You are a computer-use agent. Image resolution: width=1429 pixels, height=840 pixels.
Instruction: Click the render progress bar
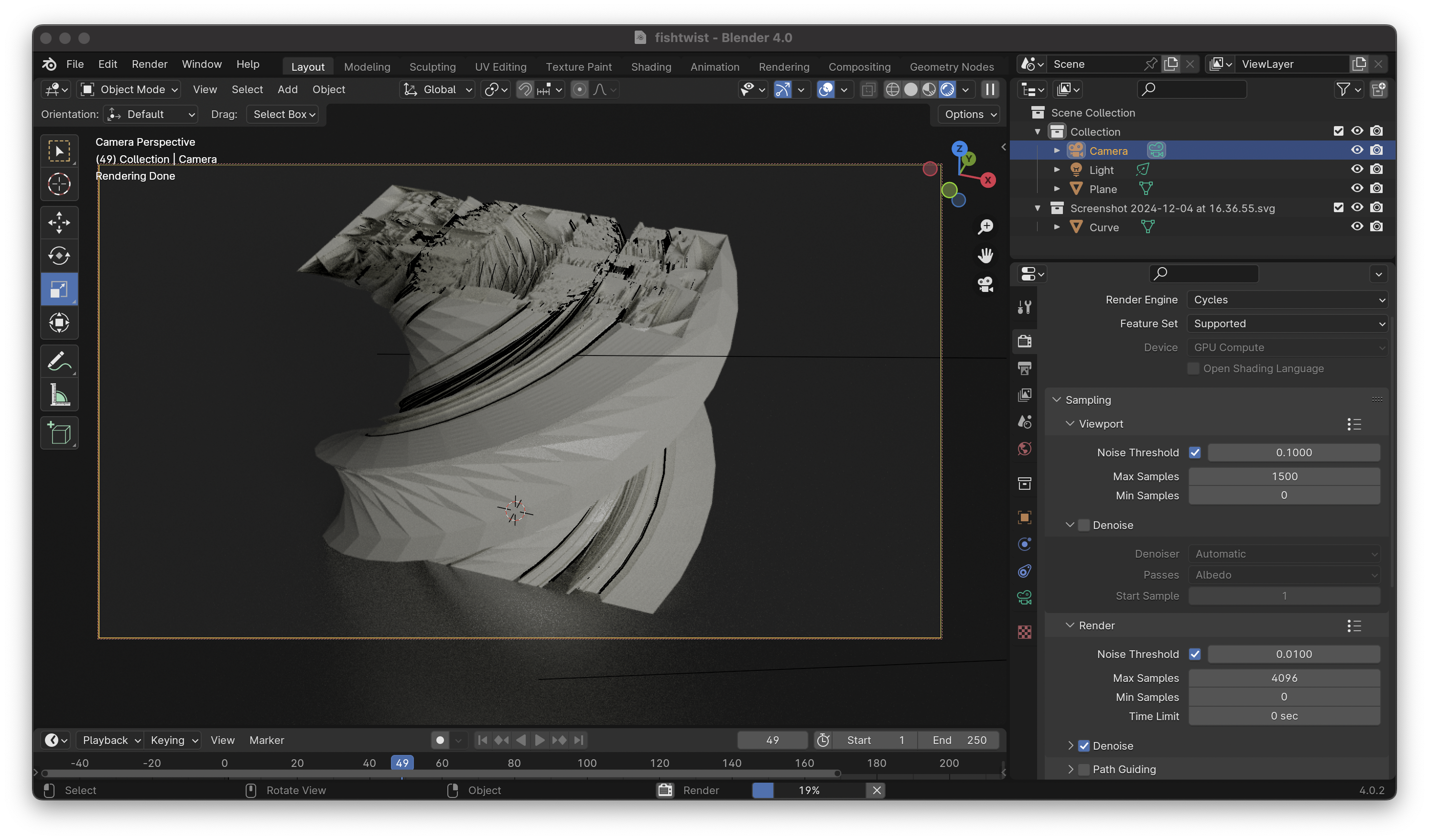coord(809,790)
